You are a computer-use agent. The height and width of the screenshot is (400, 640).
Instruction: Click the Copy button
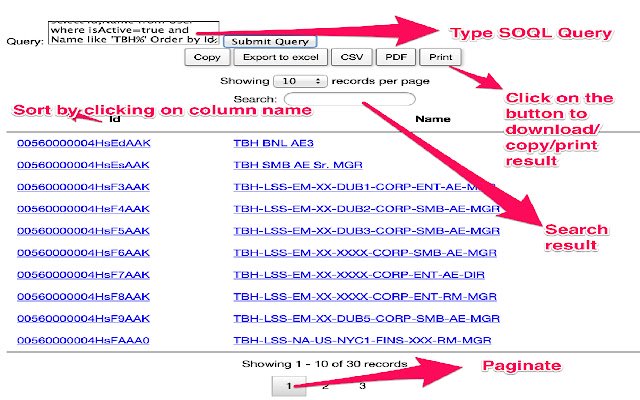pos(207,57)
